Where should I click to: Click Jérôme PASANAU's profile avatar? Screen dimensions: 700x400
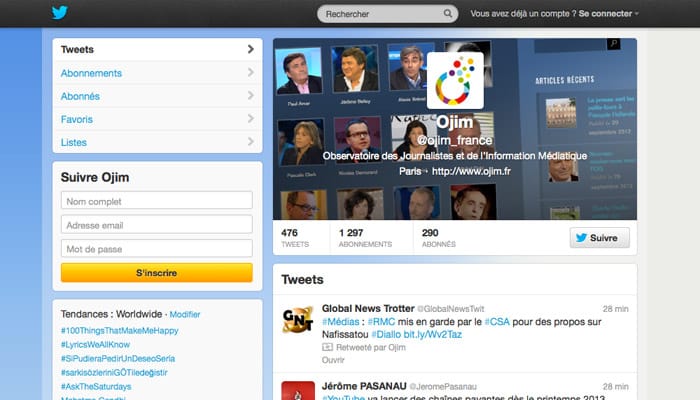point(298,391)
